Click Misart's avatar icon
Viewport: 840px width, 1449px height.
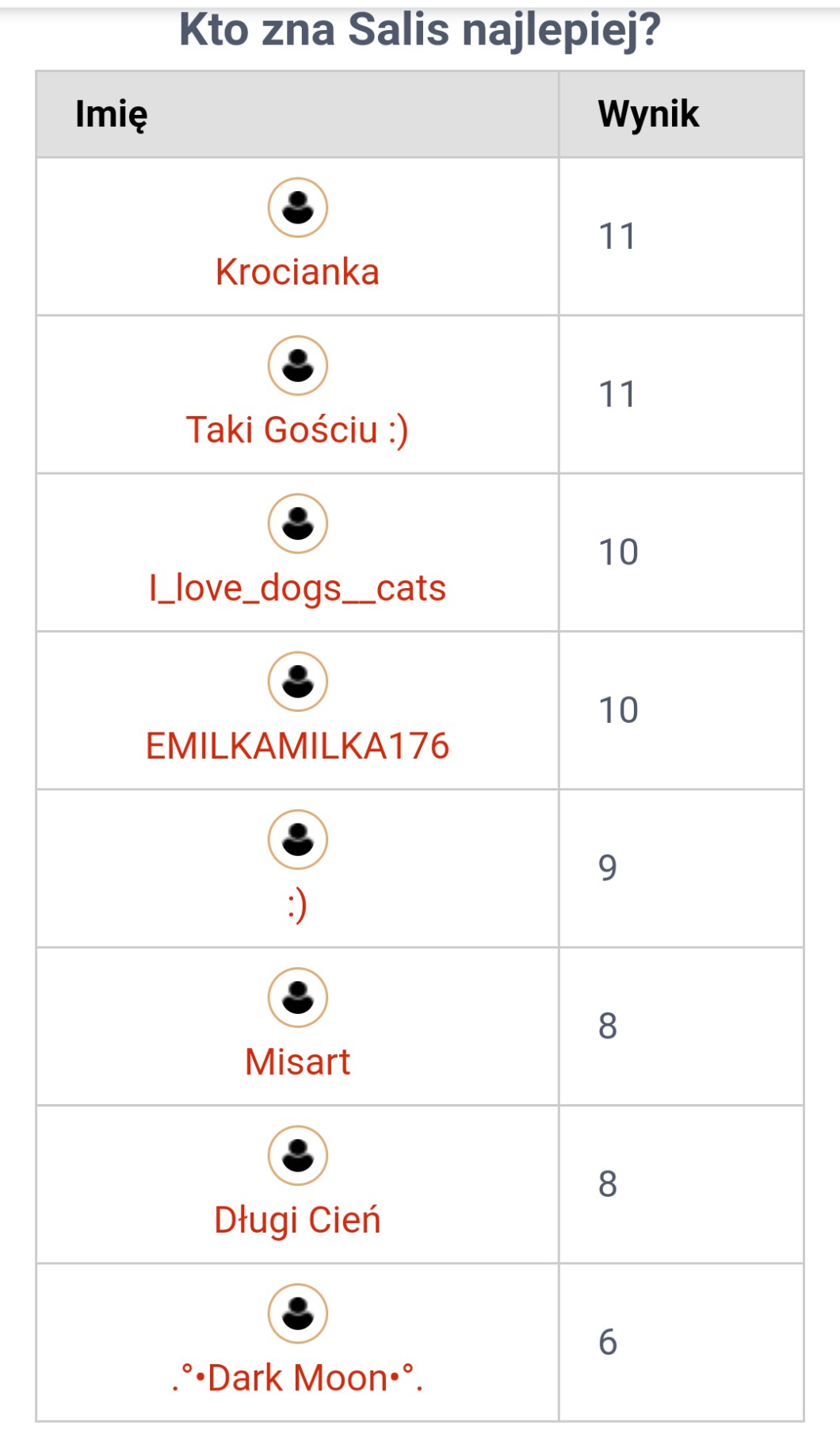pyautogui.click(x=297, y=997)
